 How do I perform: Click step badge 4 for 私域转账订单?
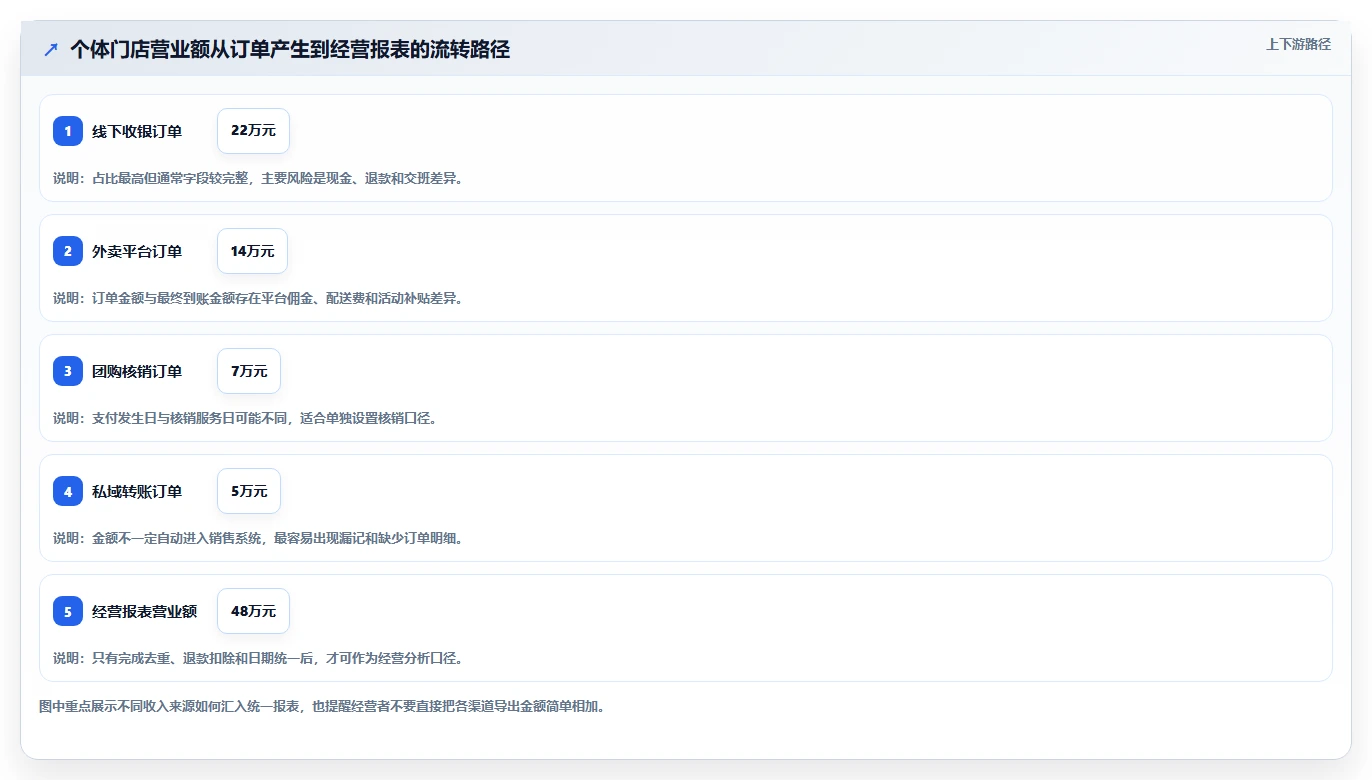point(68,491)
